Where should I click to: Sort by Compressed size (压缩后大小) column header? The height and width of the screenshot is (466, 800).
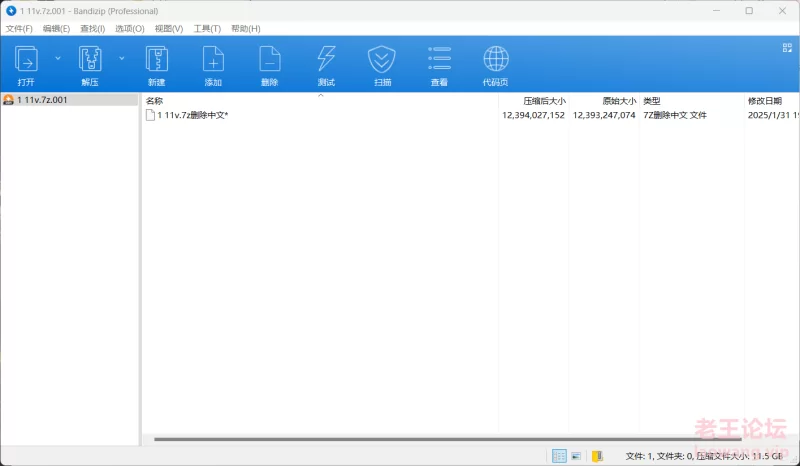[544, 101]
